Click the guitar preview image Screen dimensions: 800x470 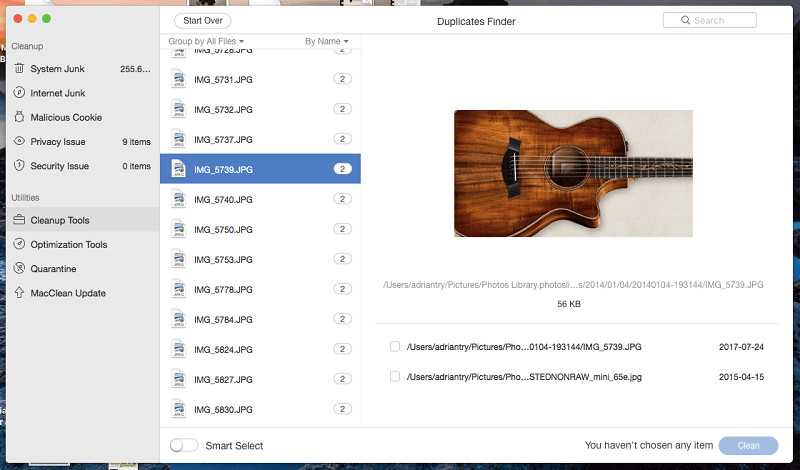pyautogui.click(x=573, y=173)
